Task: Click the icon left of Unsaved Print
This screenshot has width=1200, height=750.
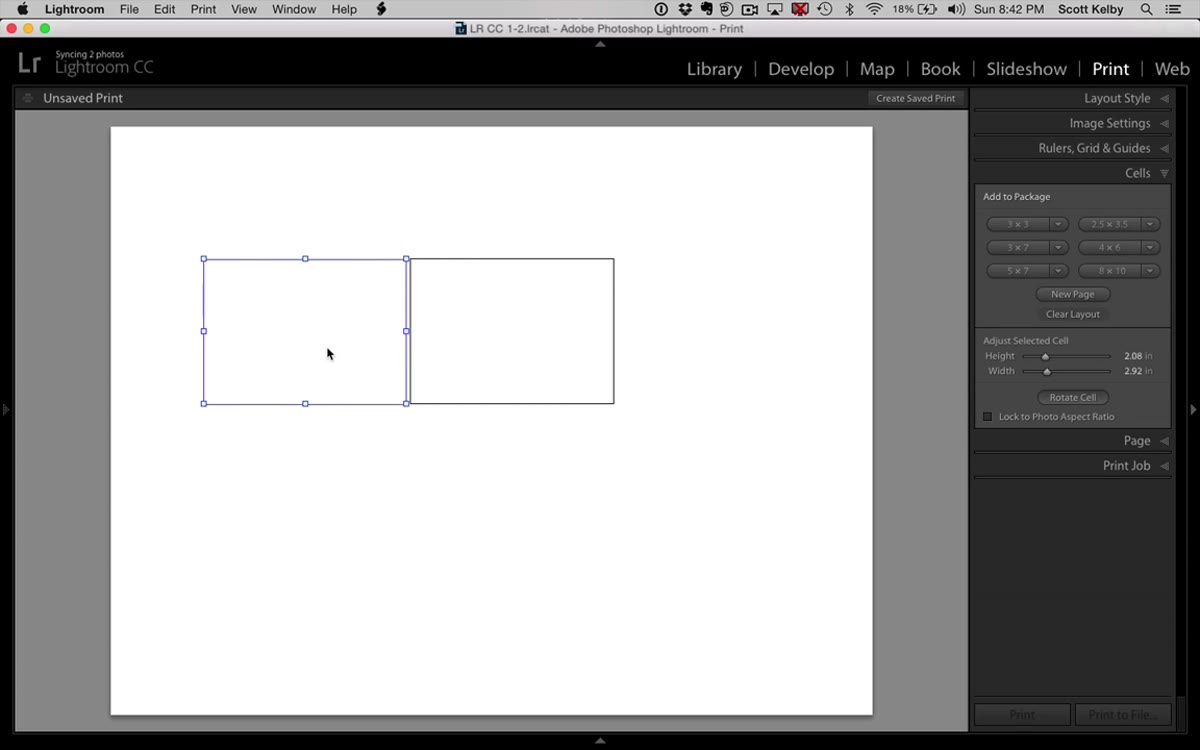Action: tap(28, 98)
